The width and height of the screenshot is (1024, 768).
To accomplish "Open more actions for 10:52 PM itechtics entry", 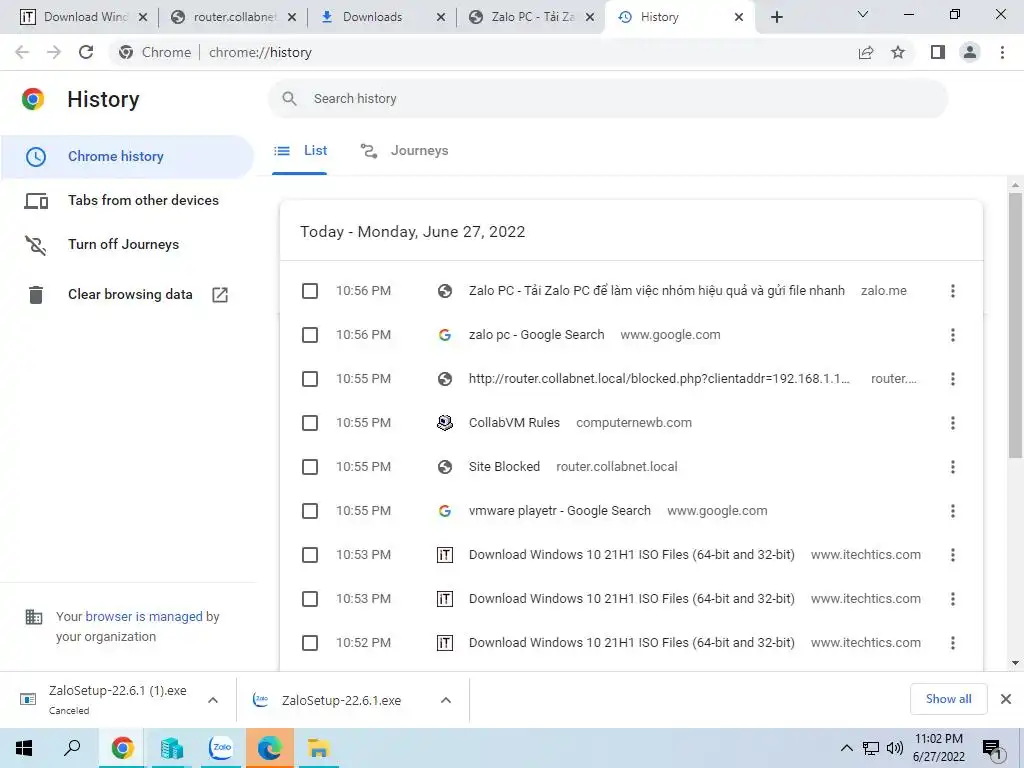I will point(953,643).
